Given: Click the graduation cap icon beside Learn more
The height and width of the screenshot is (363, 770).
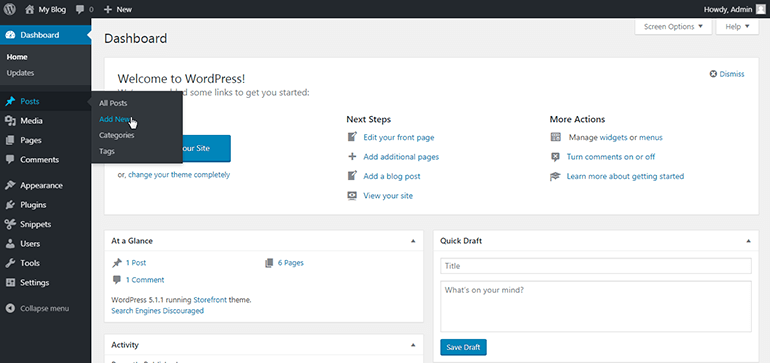Looking at the screenshot, I should tap(555, 176).
